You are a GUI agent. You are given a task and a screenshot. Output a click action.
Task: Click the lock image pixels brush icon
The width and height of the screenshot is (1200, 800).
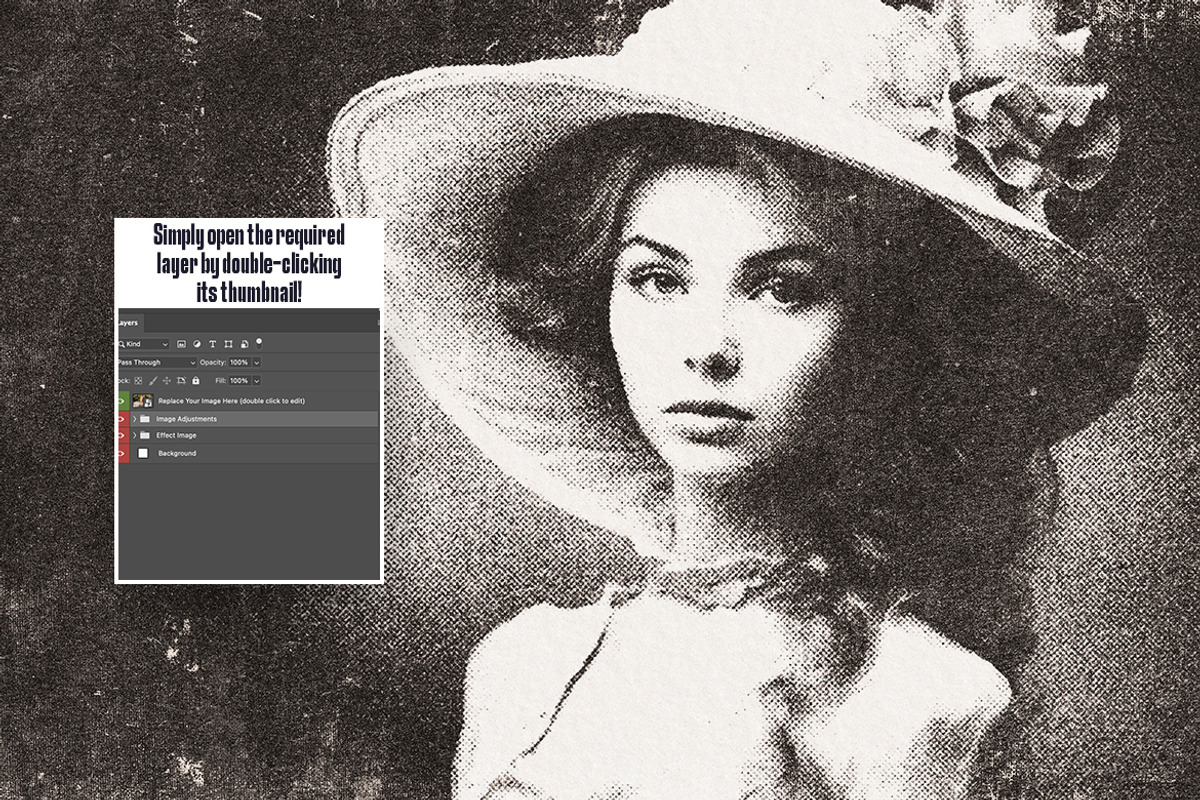153,381
